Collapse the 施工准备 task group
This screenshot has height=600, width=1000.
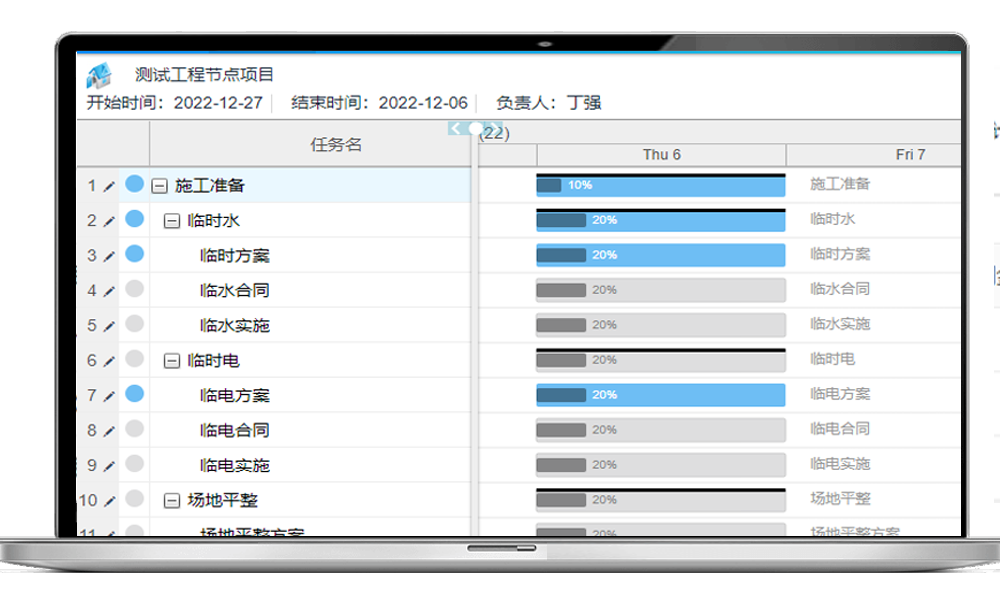click(159, 186)
